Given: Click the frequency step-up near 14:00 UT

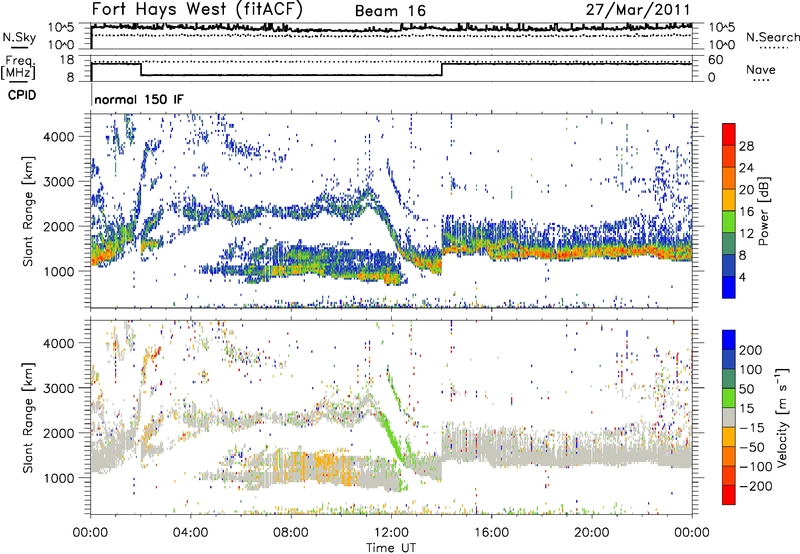Looking at the screenshot, I should click(x=442, y=69).
